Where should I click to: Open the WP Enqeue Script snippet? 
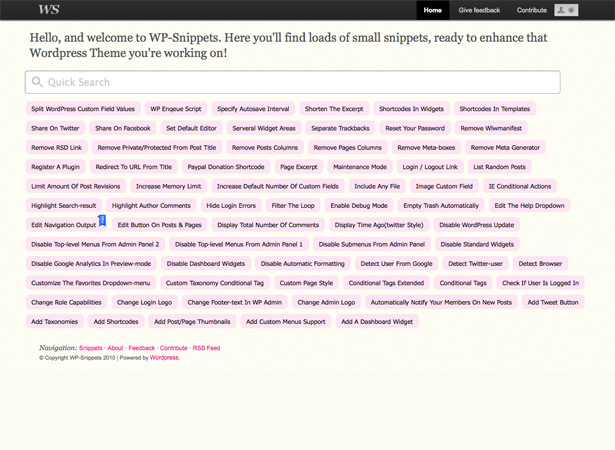click(176, 109)
